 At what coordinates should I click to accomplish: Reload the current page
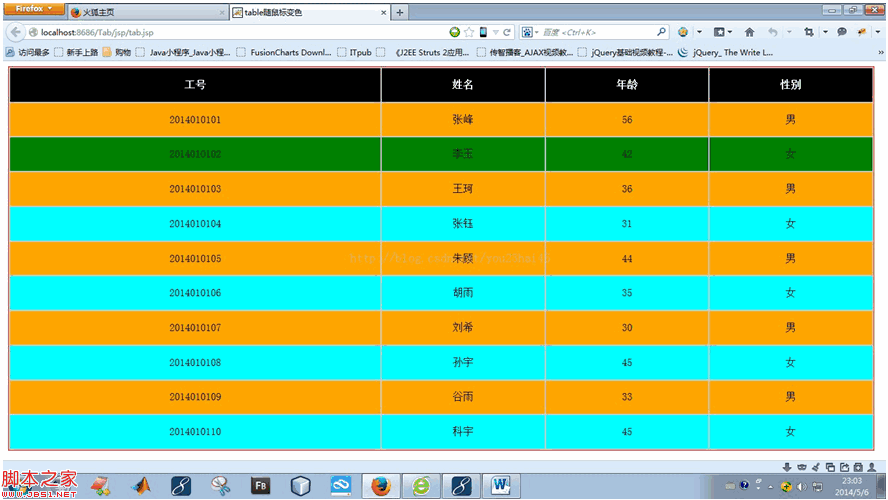tap(507, 32)
